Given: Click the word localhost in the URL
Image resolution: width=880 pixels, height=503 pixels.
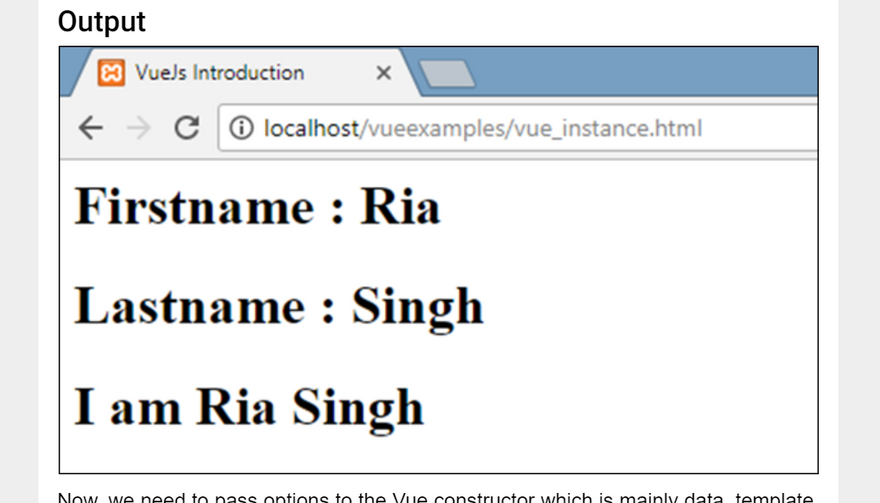Looking at the screenshot, I should coord(310,128).
